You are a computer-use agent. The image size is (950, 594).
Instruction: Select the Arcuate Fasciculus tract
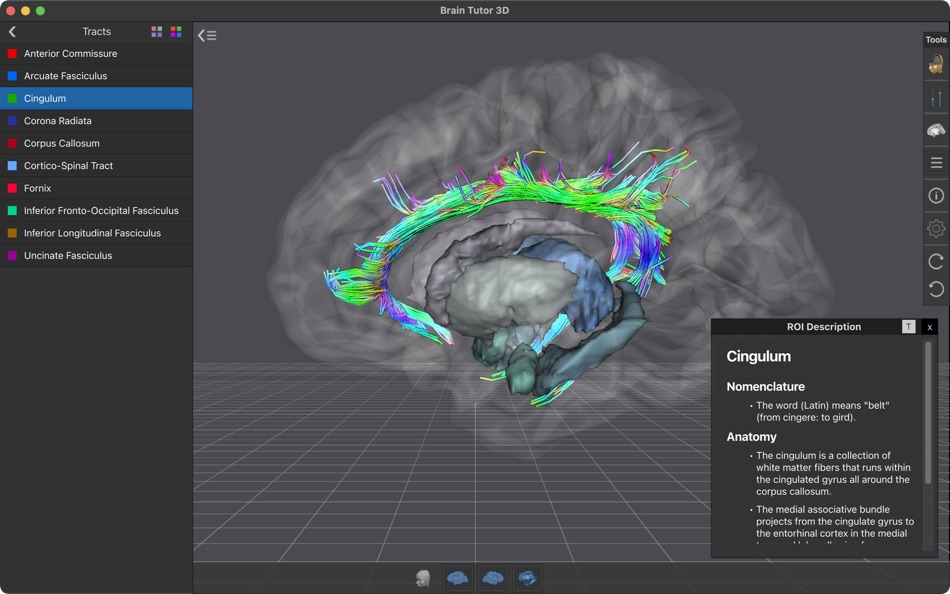(96, 76)
